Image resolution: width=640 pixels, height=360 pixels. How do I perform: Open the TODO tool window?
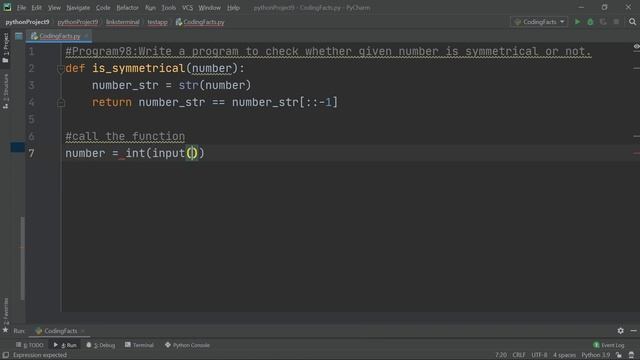pos(29,345)
